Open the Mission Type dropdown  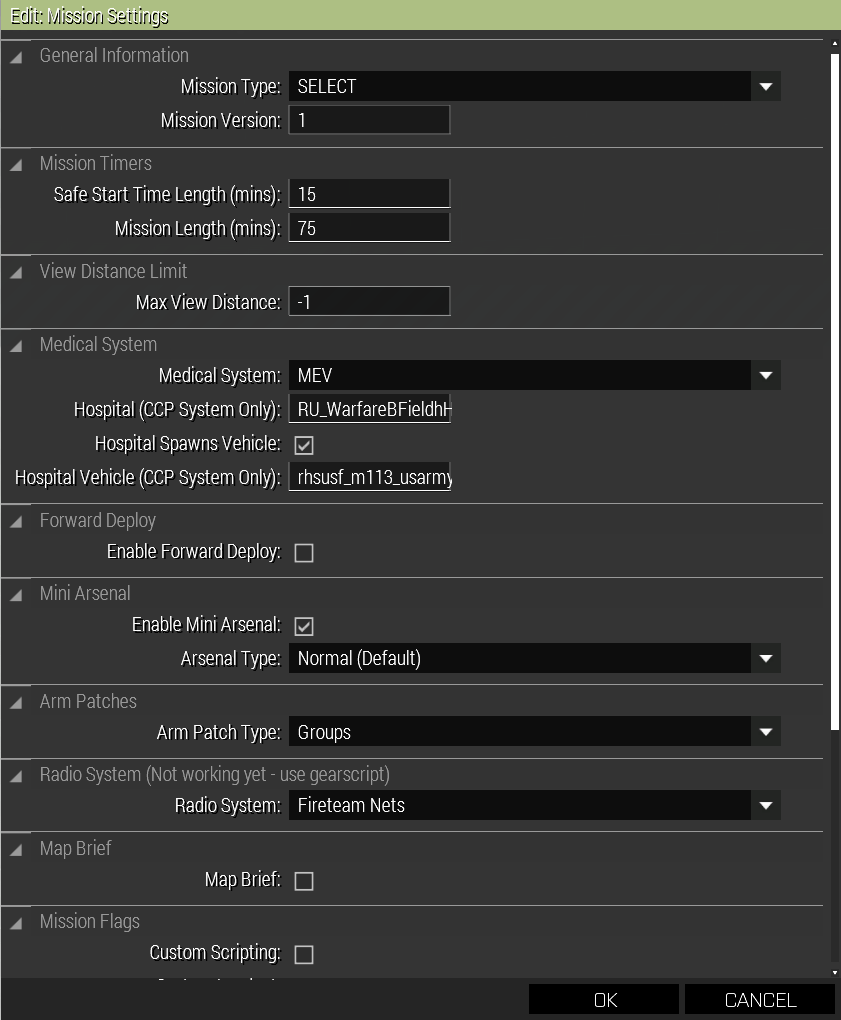tap(765, 87)
